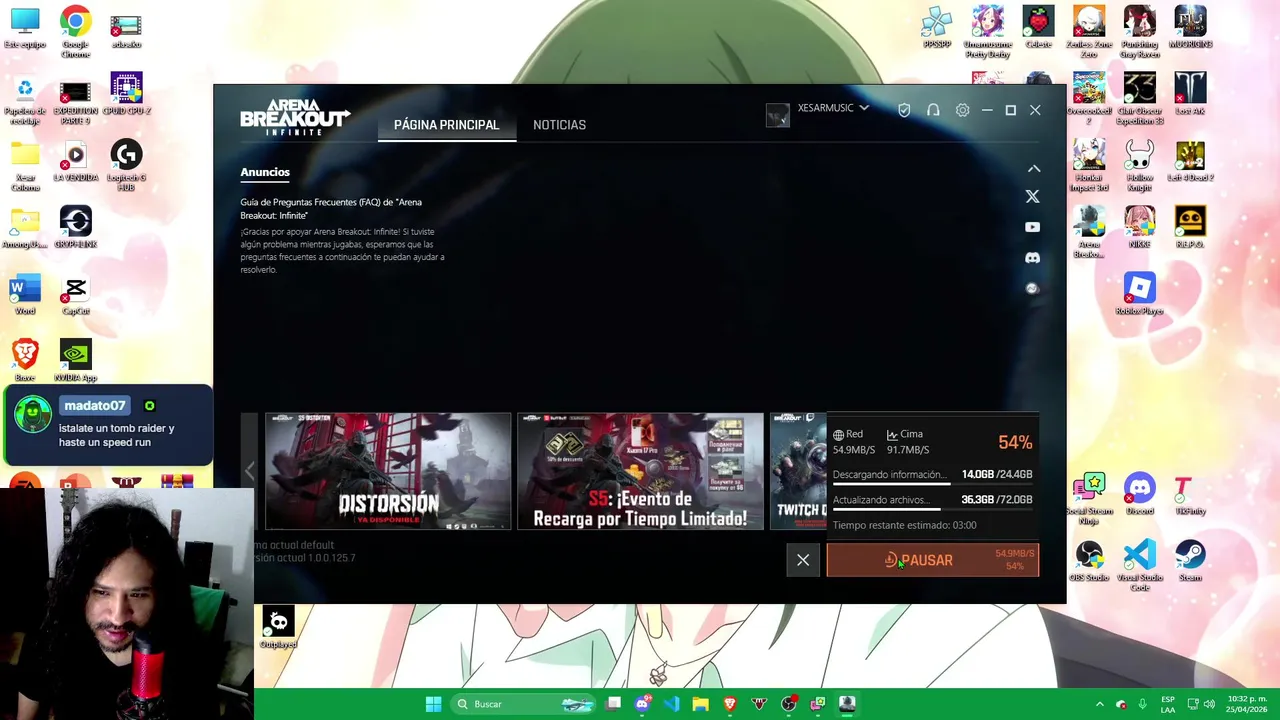The image size is (1280, 720).
Task: Open Steam desktop shortcut
Action: click(1190, 561)
